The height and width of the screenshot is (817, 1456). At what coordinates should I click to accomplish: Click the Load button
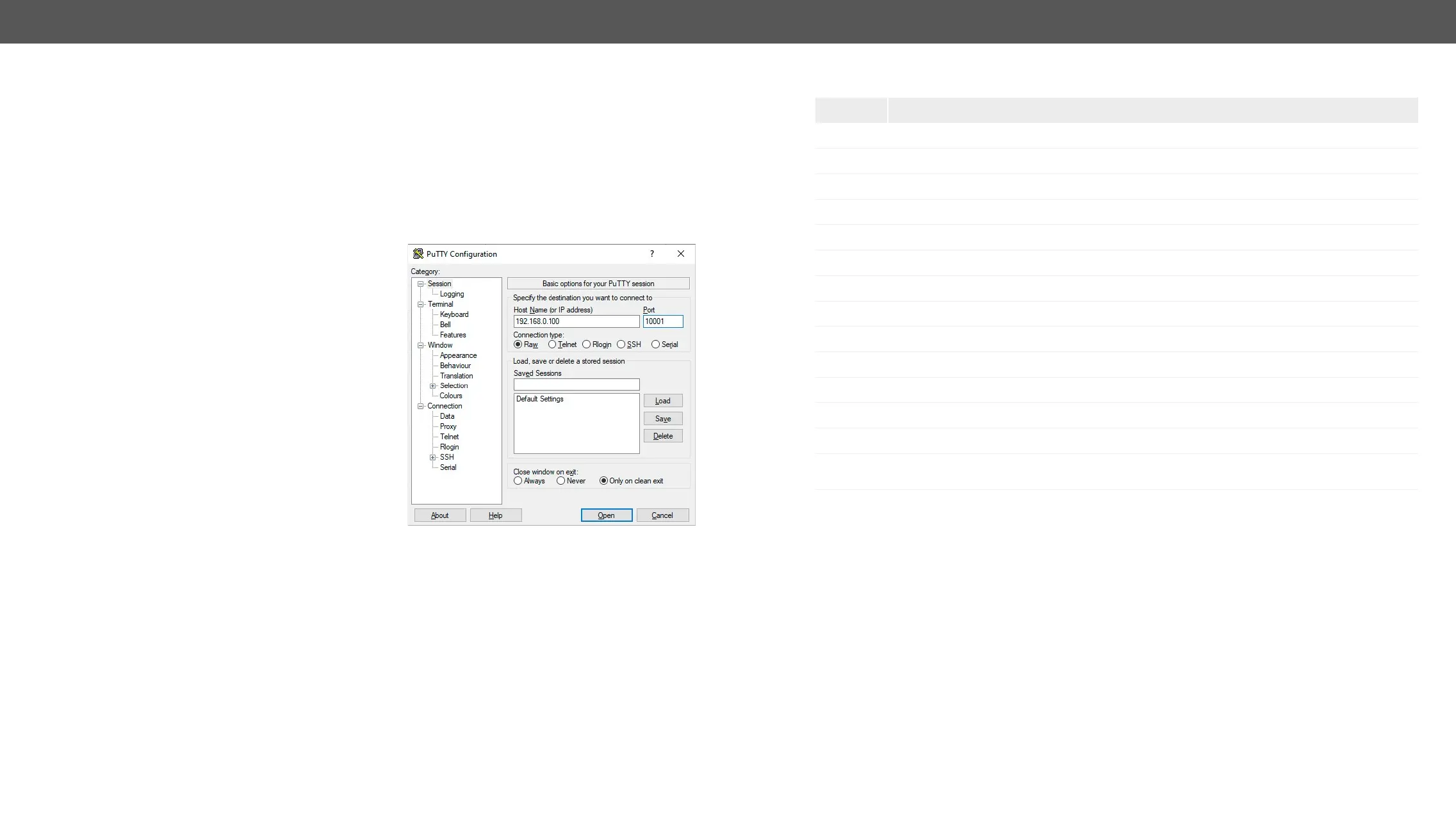tap(663, 401)
